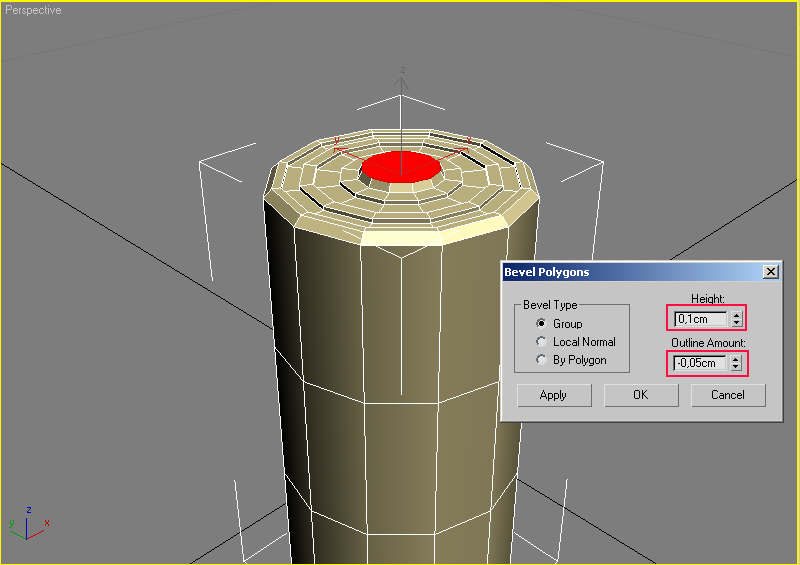Confirm bevel with the OK button
800x565 pixels.
point(641,395)
